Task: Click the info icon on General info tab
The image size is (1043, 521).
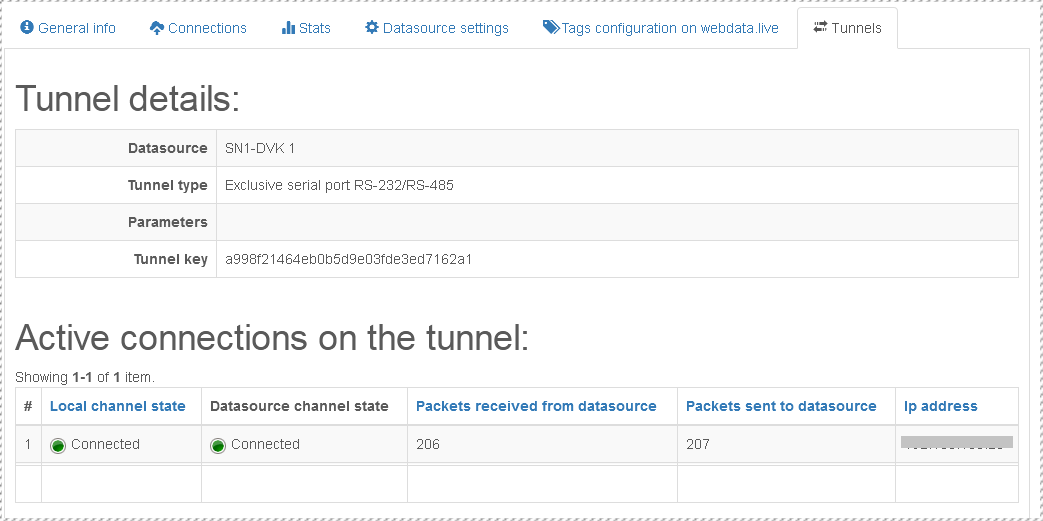Action: point(27,28)
